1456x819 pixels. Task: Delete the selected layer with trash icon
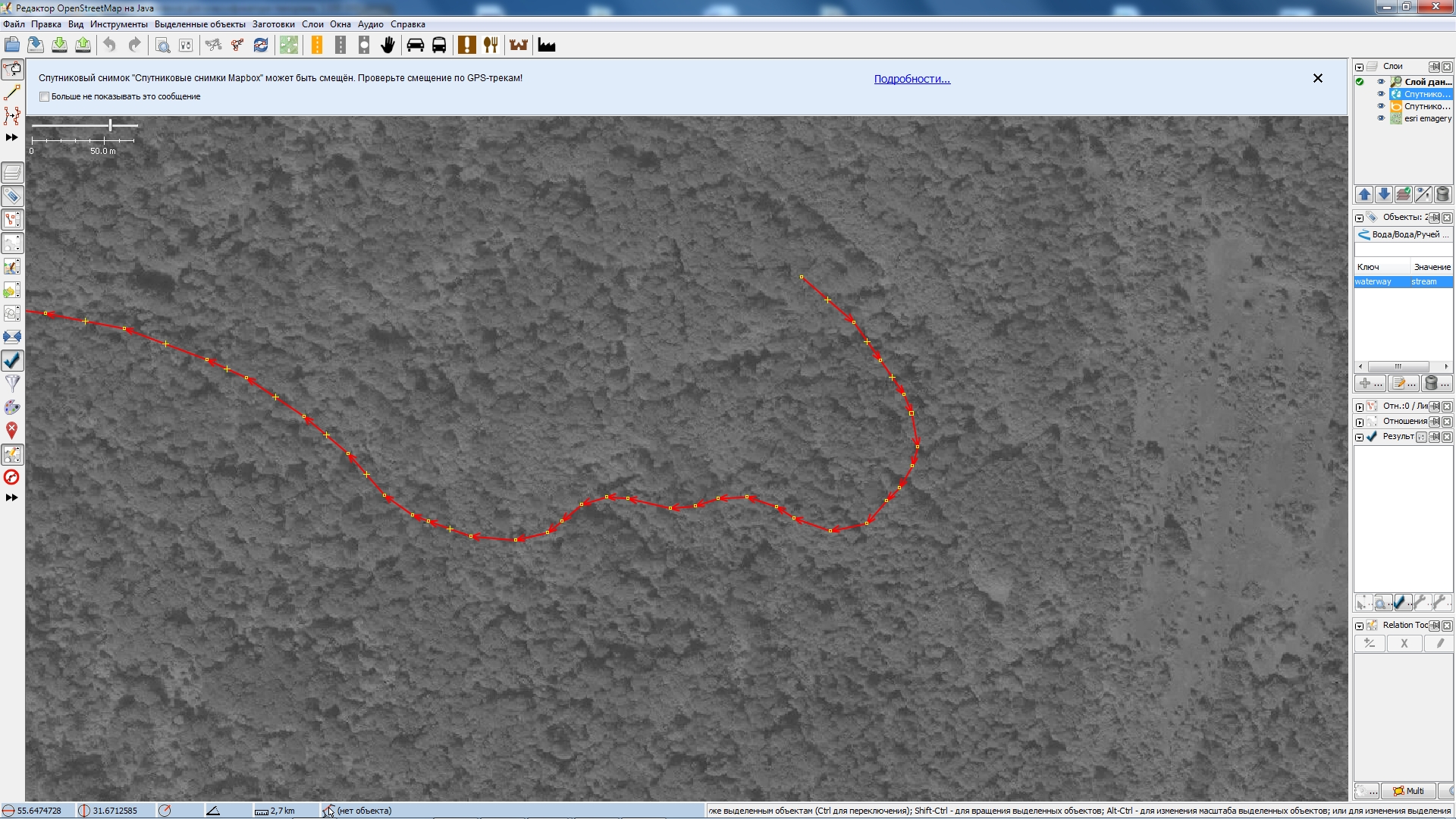(1442, 195)
